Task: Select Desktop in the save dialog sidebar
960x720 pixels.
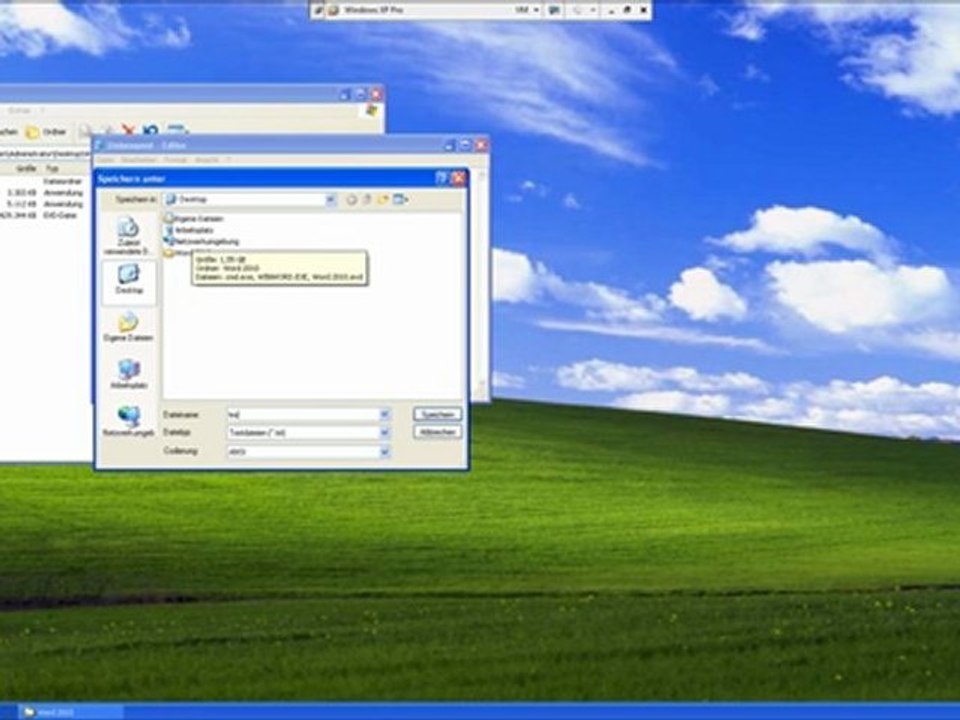Action: 129,280
